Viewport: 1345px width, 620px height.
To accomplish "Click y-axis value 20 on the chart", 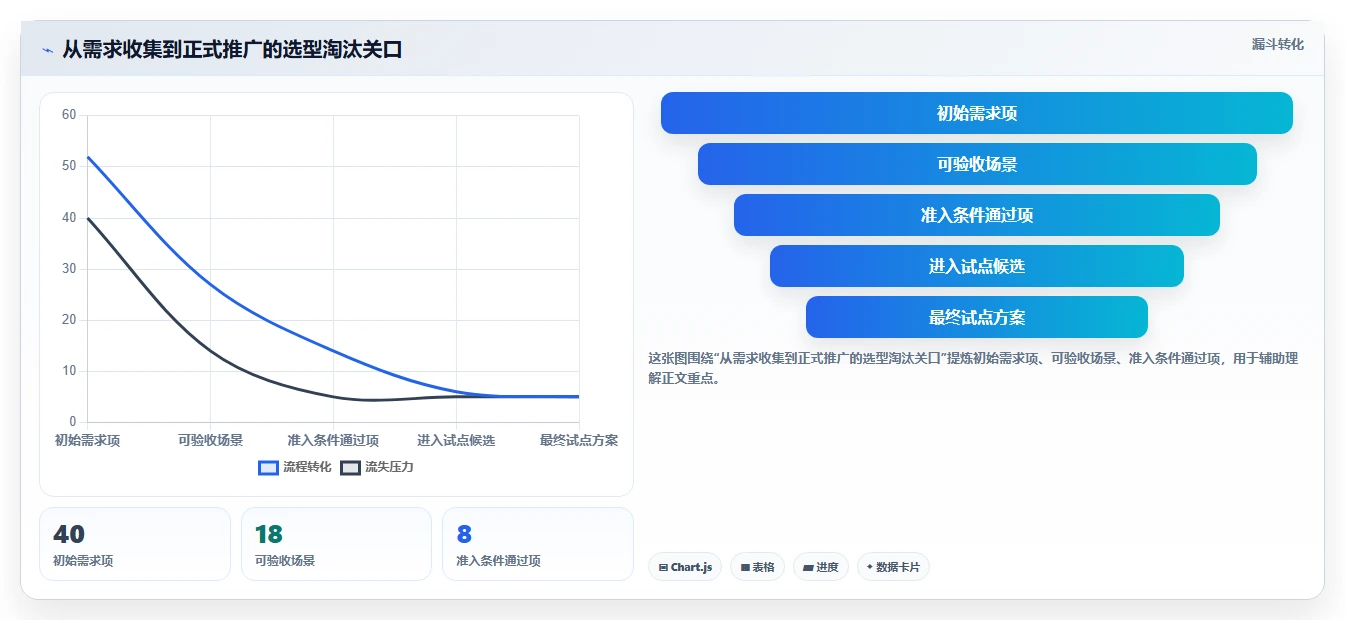I will tap(69, 320).
